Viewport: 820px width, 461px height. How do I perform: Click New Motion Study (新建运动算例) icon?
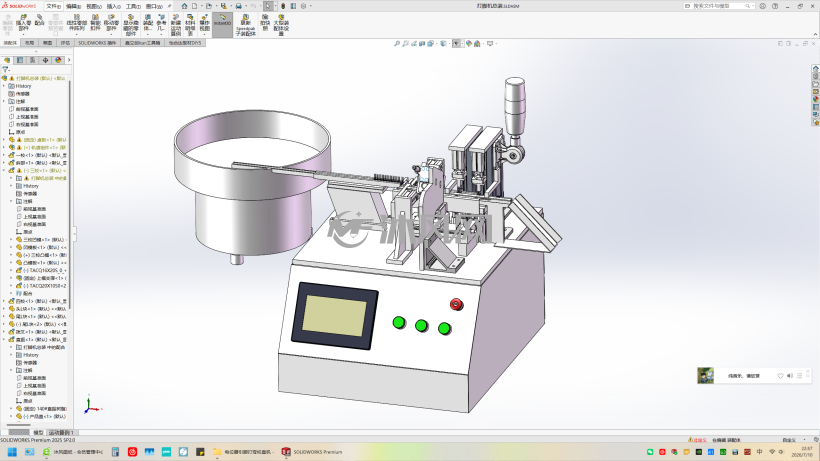[176, 24]
